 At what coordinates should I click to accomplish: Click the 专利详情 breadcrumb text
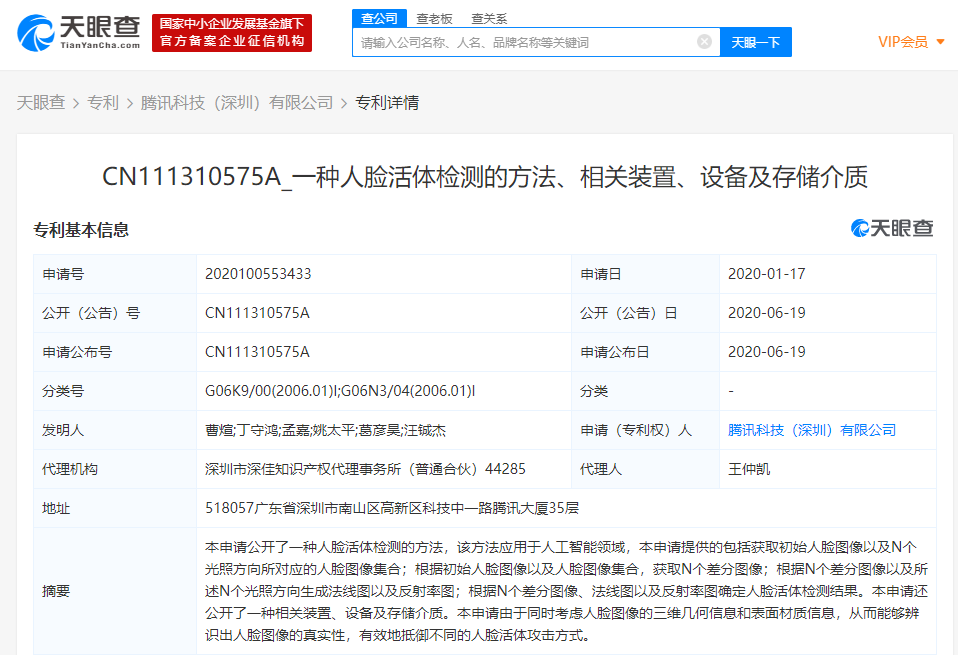(x=387, y=102)
